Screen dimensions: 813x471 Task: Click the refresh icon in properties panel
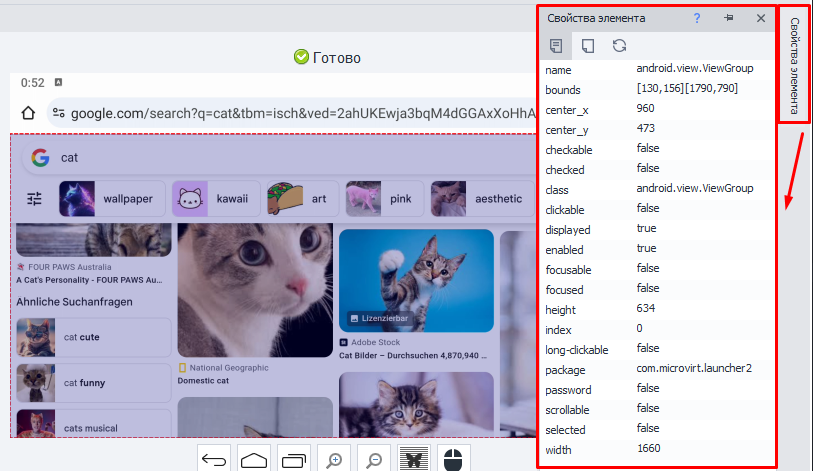tap(620, 45)
